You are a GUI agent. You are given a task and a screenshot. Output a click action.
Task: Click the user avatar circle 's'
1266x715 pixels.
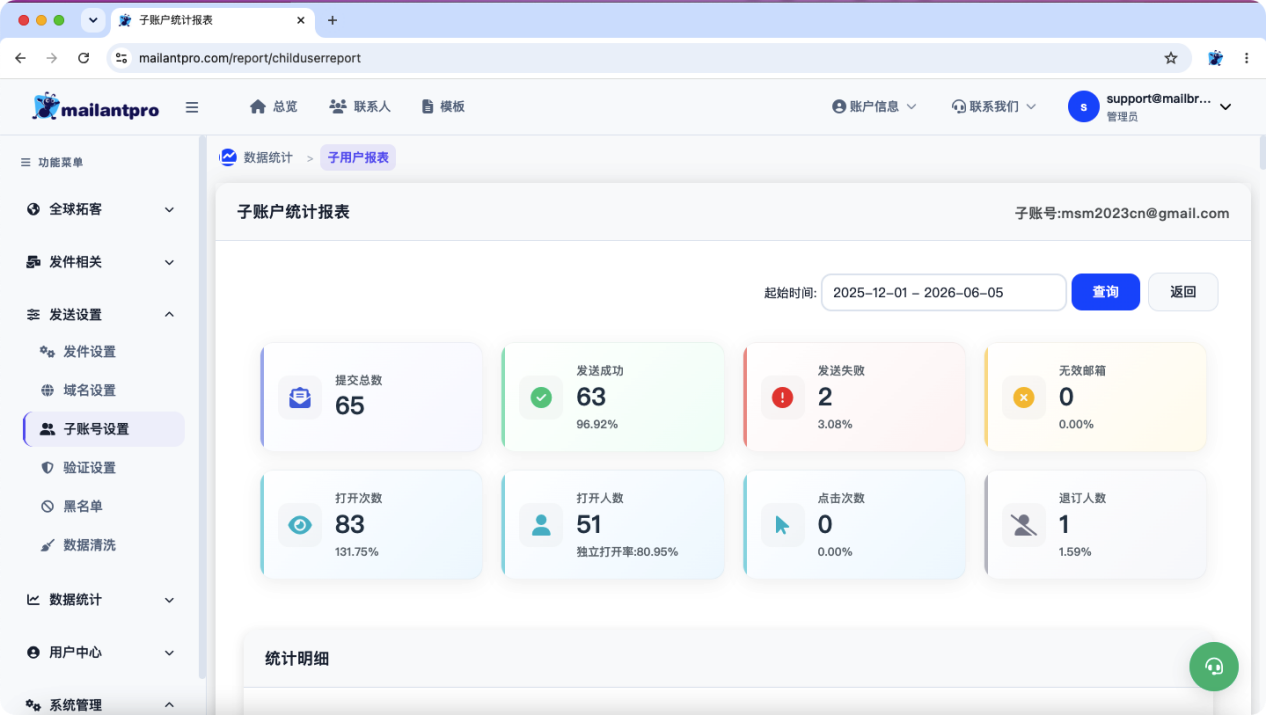pyautogui.click(x=1084, y=107)
